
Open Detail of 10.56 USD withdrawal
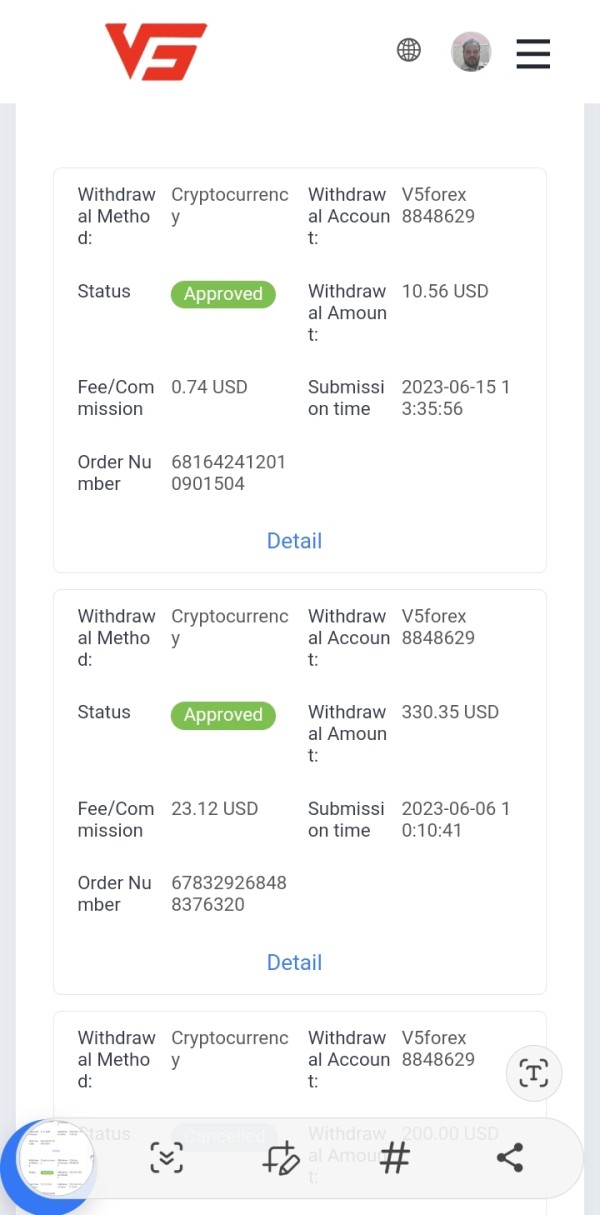pyautogui.click(x=294, y=541)
